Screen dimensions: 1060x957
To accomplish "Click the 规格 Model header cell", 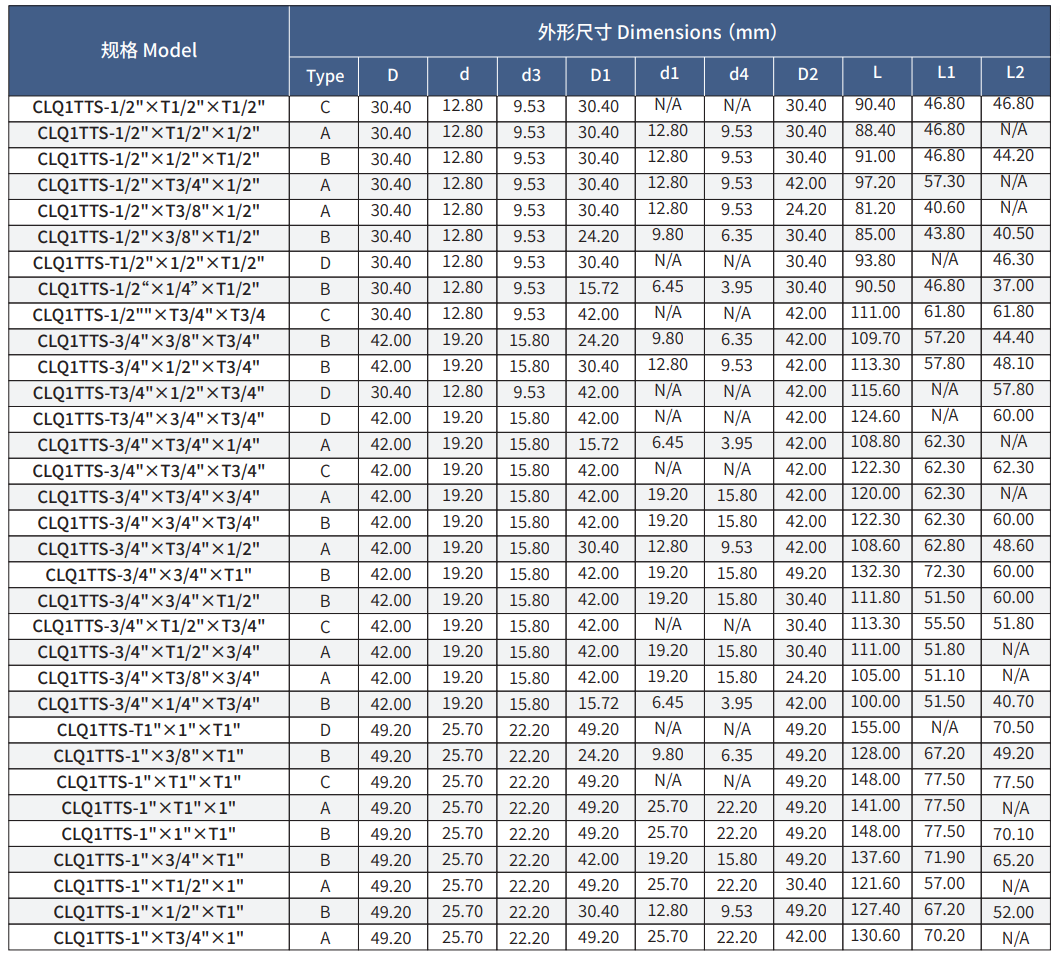I will tap(149, 51).
